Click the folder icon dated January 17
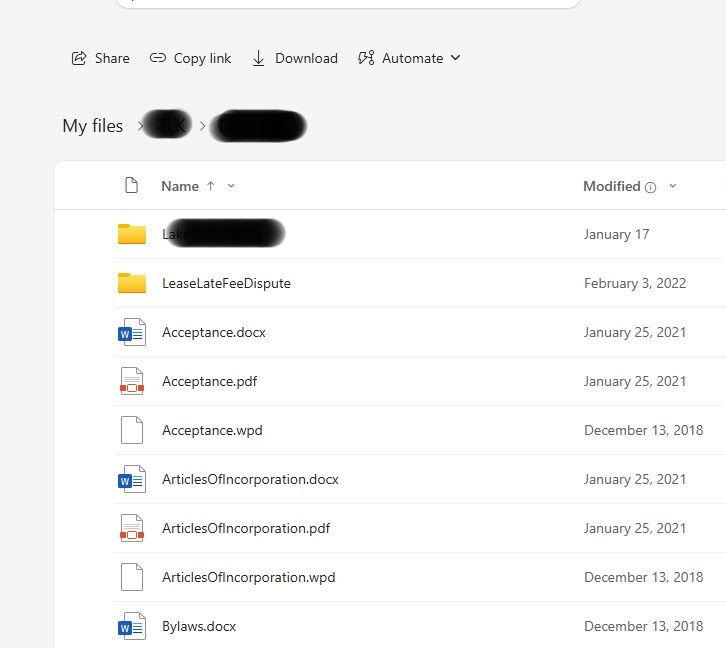 click(132, 234)
